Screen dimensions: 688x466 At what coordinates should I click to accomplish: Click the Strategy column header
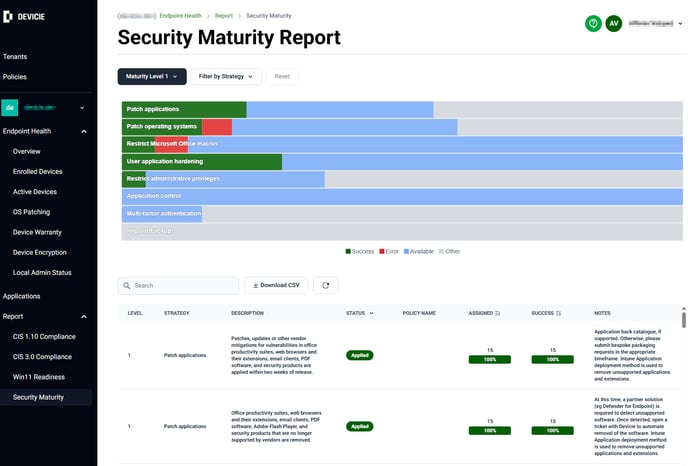tap(177, 313)
